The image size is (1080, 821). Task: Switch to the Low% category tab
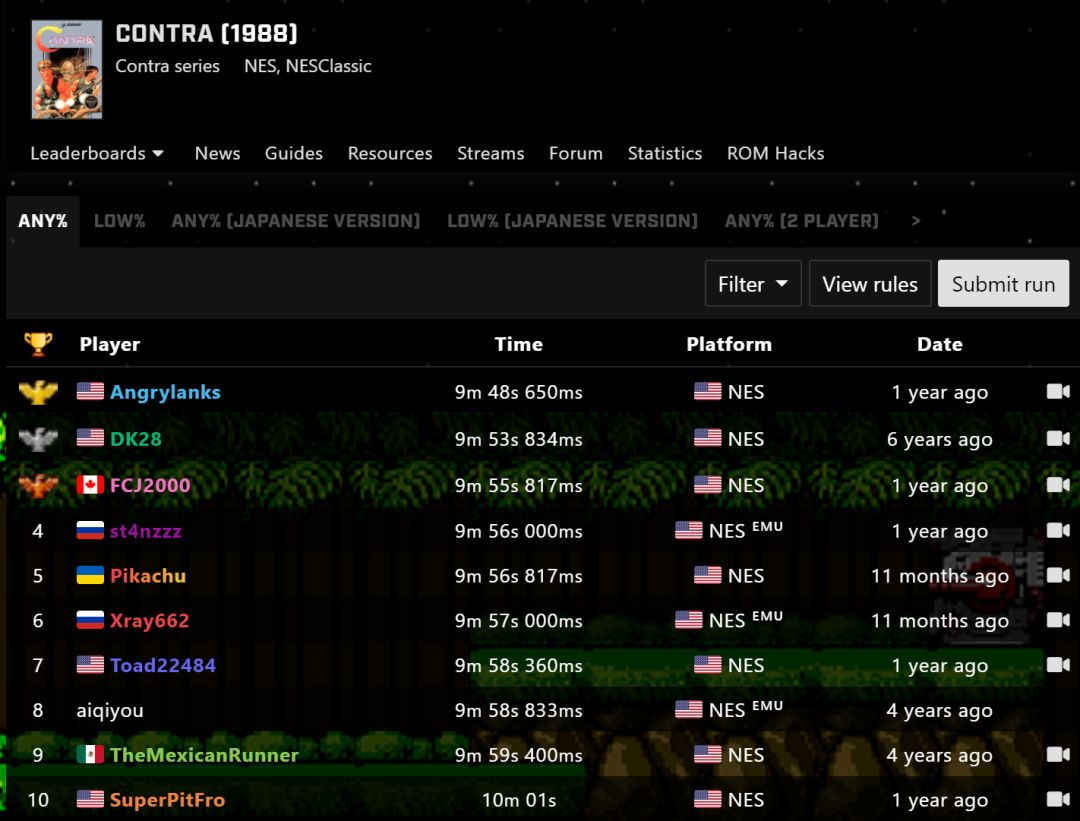(119, 221)
